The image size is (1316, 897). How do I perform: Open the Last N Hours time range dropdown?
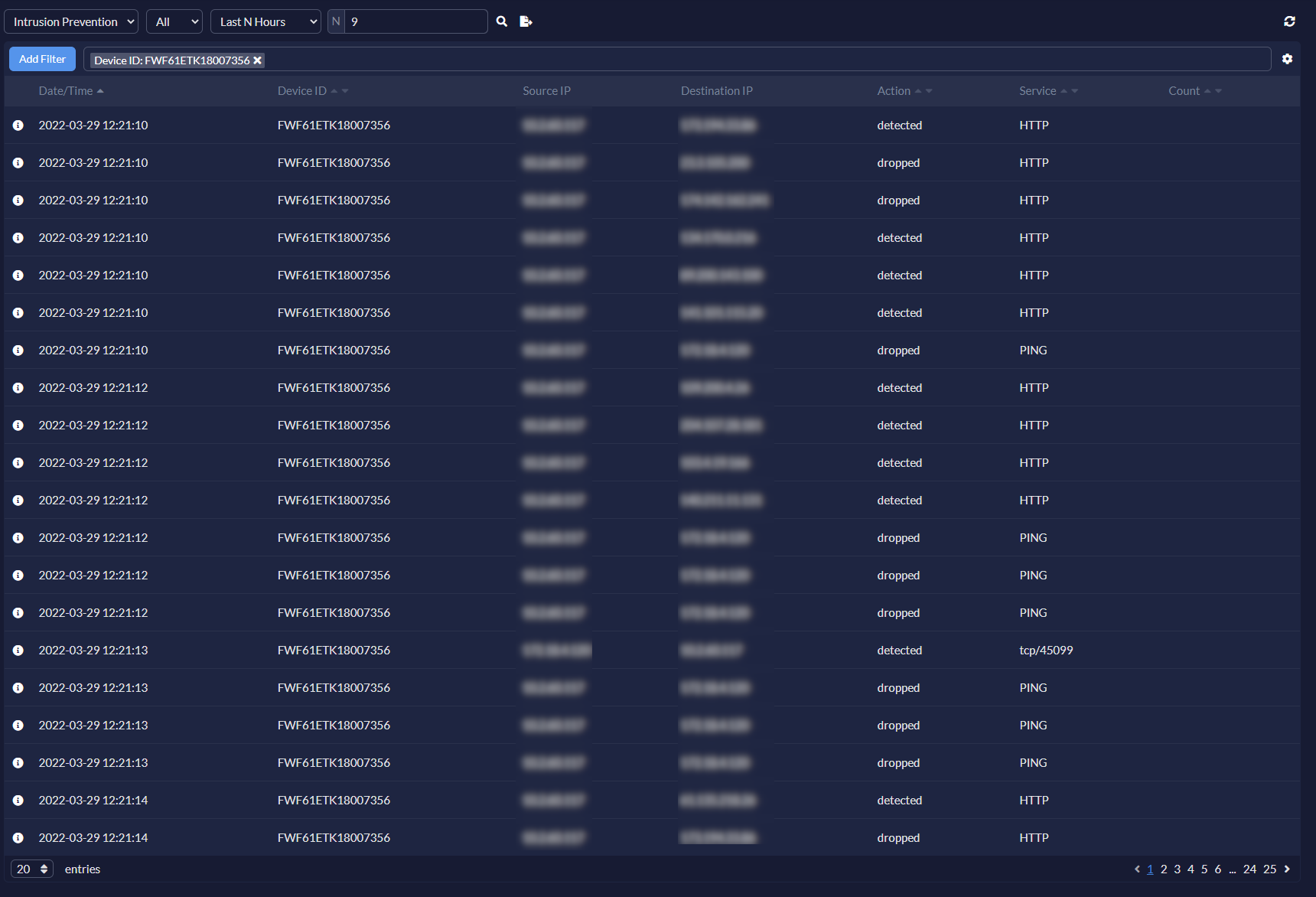(265, 21)
